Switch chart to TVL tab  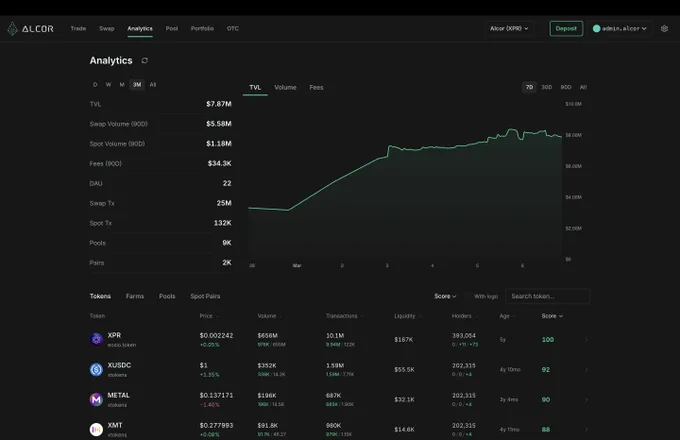(x=255, y=88)
